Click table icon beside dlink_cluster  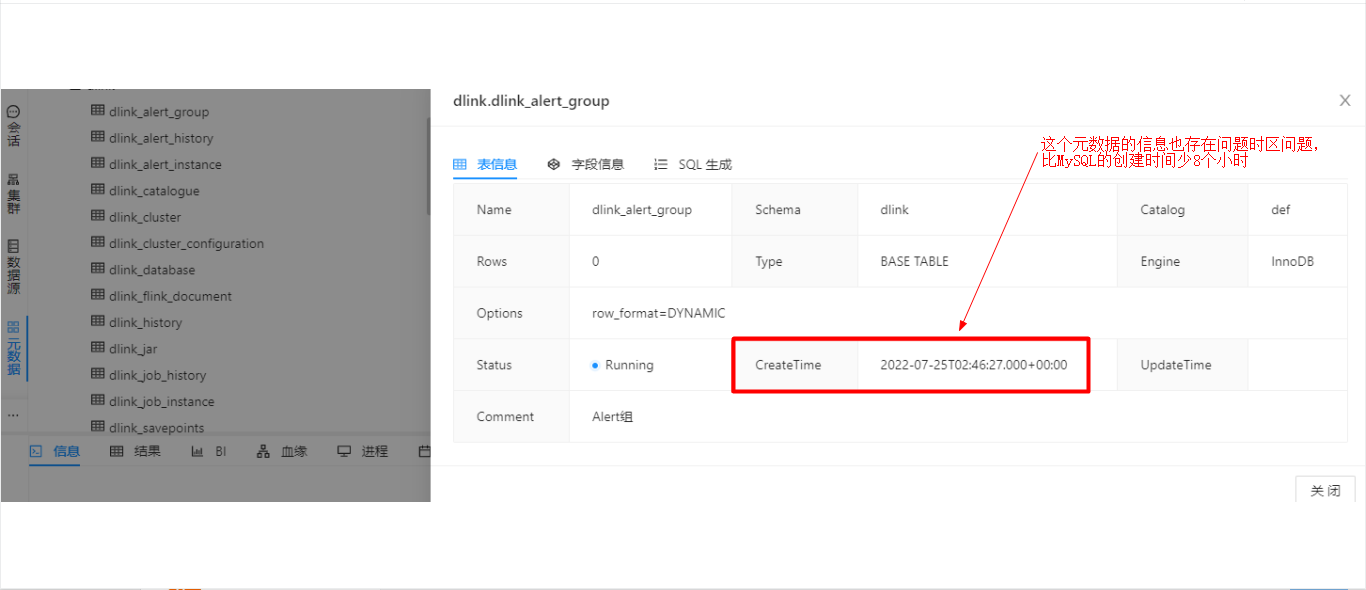click(98, 216)
